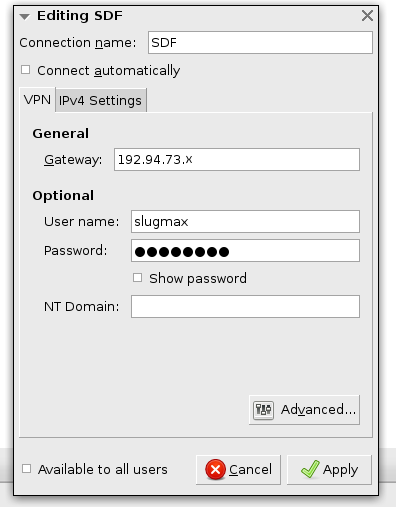
Task: Click the Password input field
Action: [245, 251]
